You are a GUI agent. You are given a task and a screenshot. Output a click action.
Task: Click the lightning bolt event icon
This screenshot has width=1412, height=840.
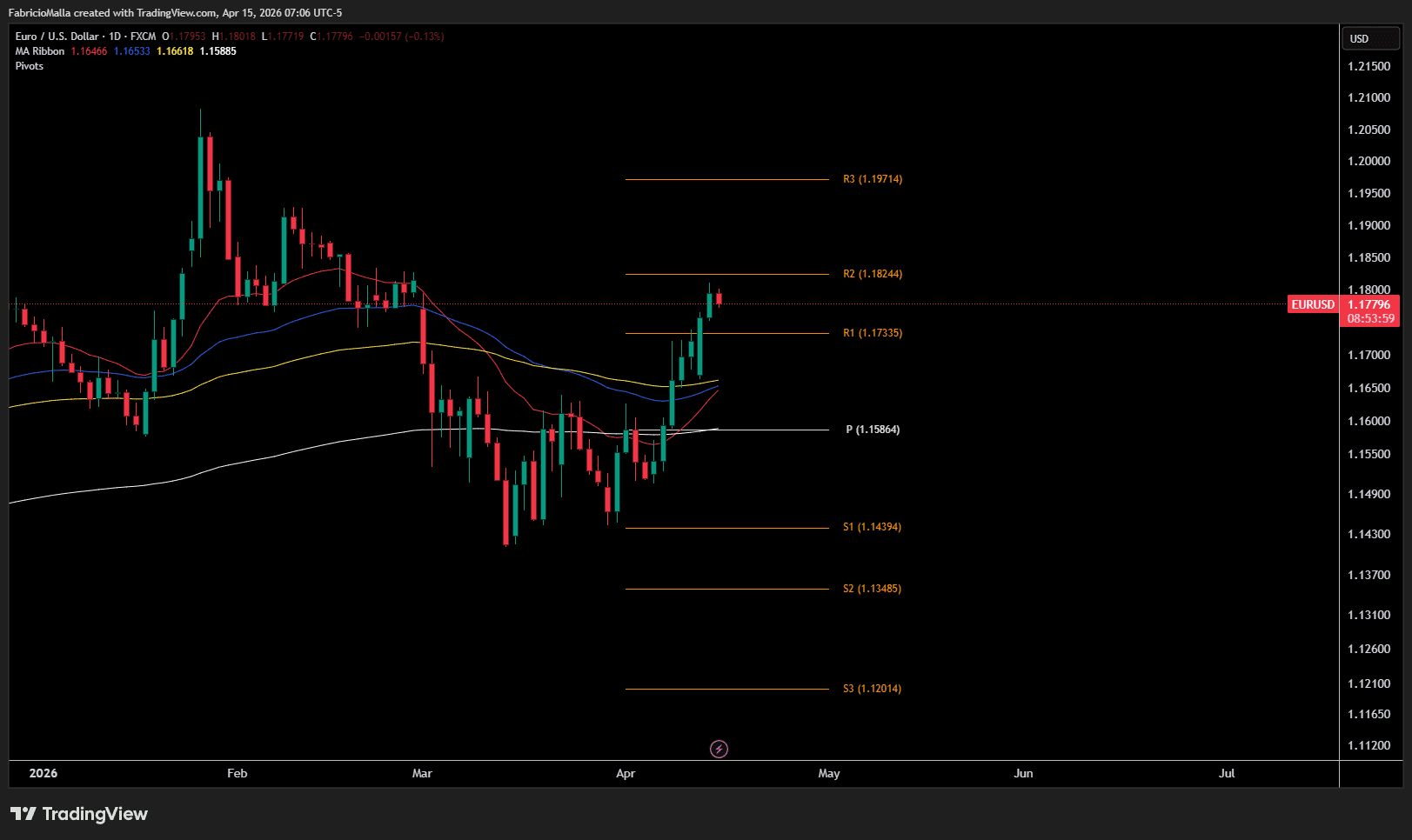click(x=719, y=749)
